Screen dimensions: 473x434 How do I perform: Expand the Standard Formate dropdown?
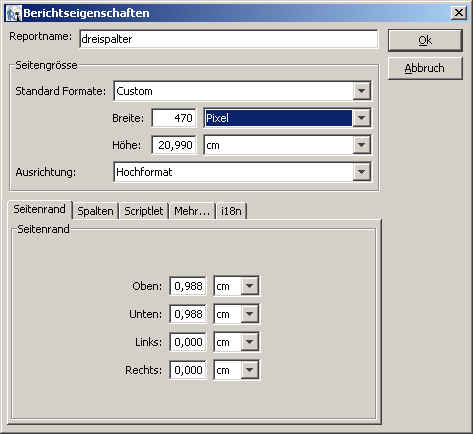point(362,91)
